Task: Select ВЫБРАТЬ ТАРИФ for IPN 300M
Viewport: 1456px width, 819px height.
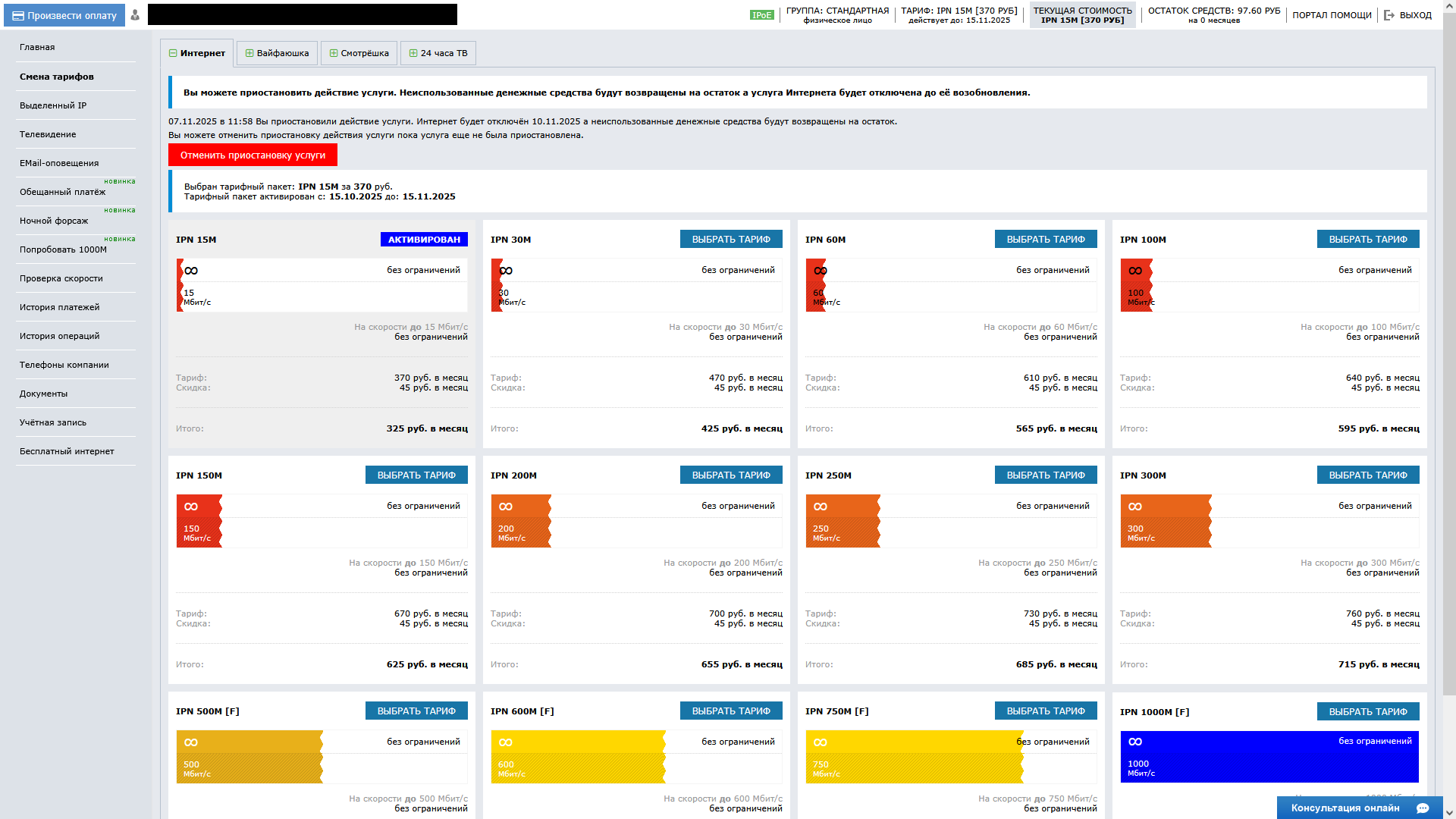Action: (x=1367, y=475)
